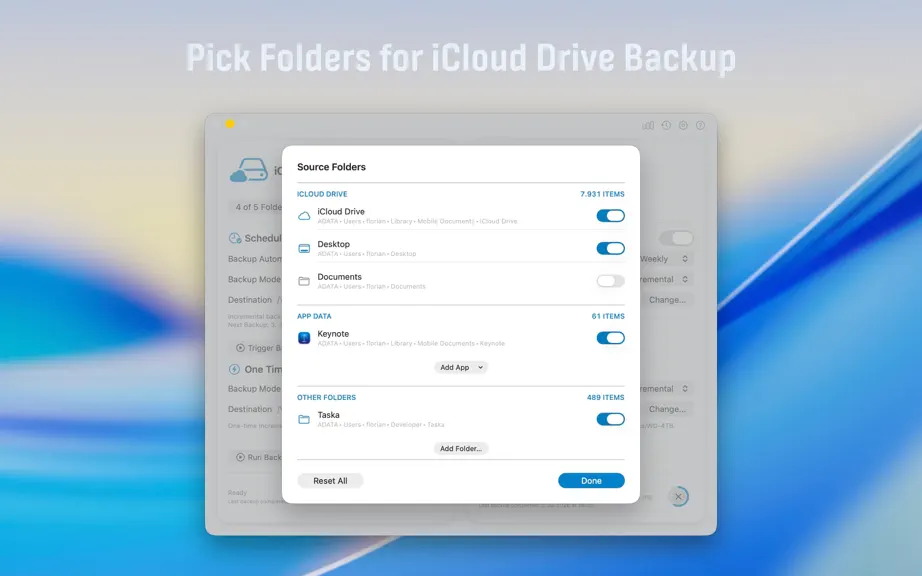This screenshot has height=576, width=922.
Task: Open the Add App dropdown
Action: coord(461,367)
